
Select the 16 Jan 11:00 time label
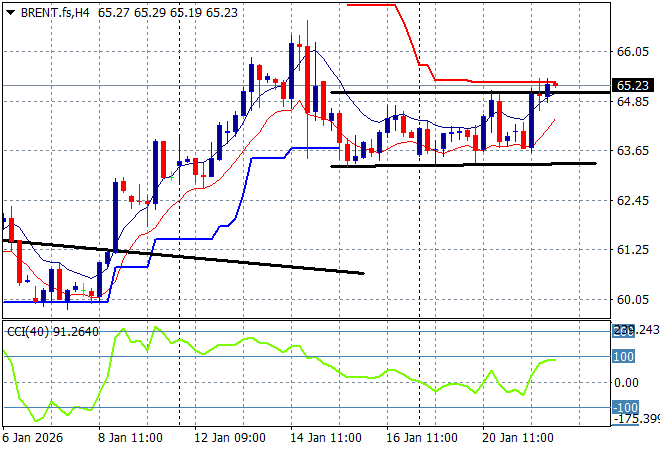pos(422,438)
